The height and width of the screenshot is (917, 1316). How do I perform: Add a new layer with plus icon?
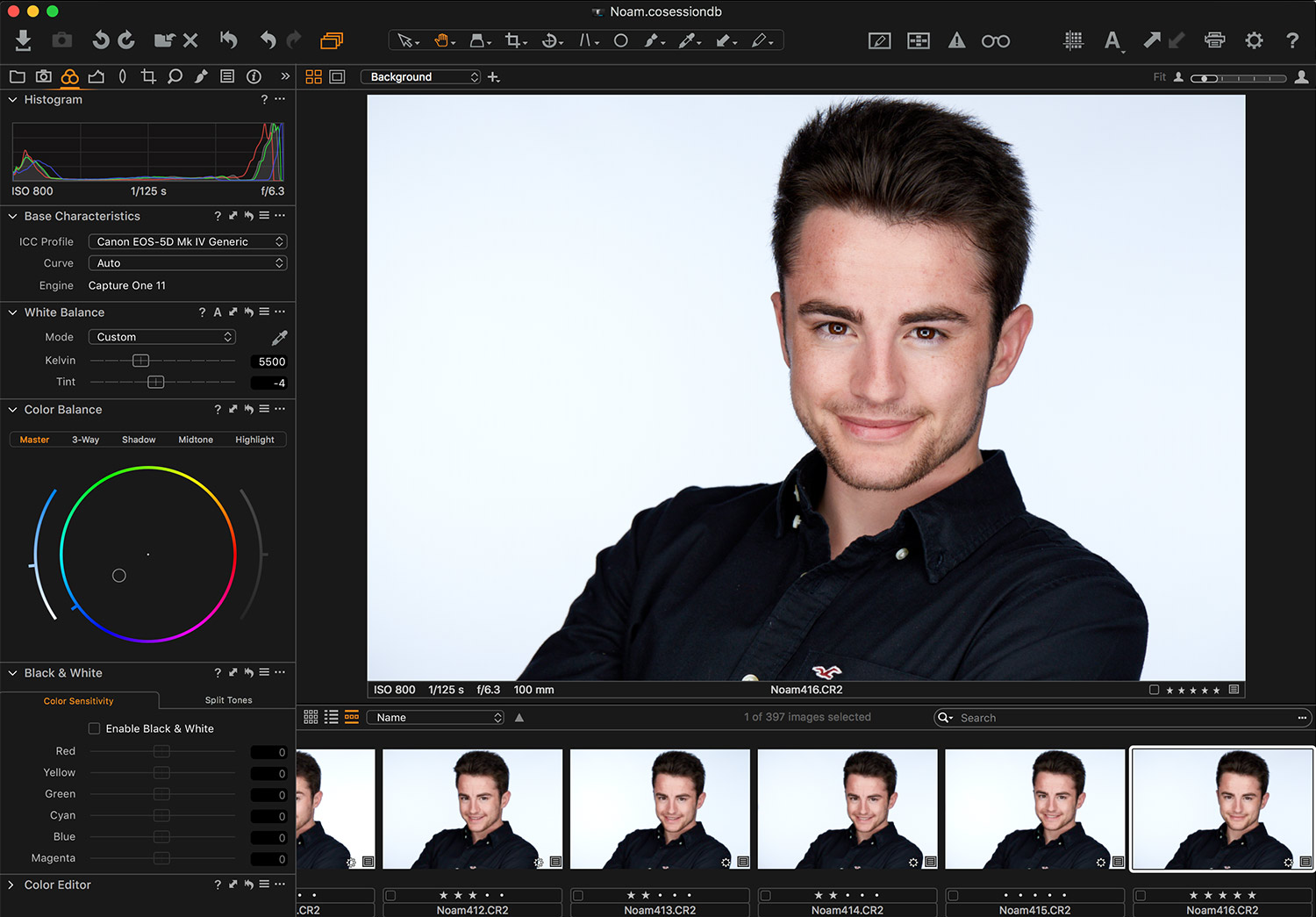pyautogui.click(x=494, y=77)
